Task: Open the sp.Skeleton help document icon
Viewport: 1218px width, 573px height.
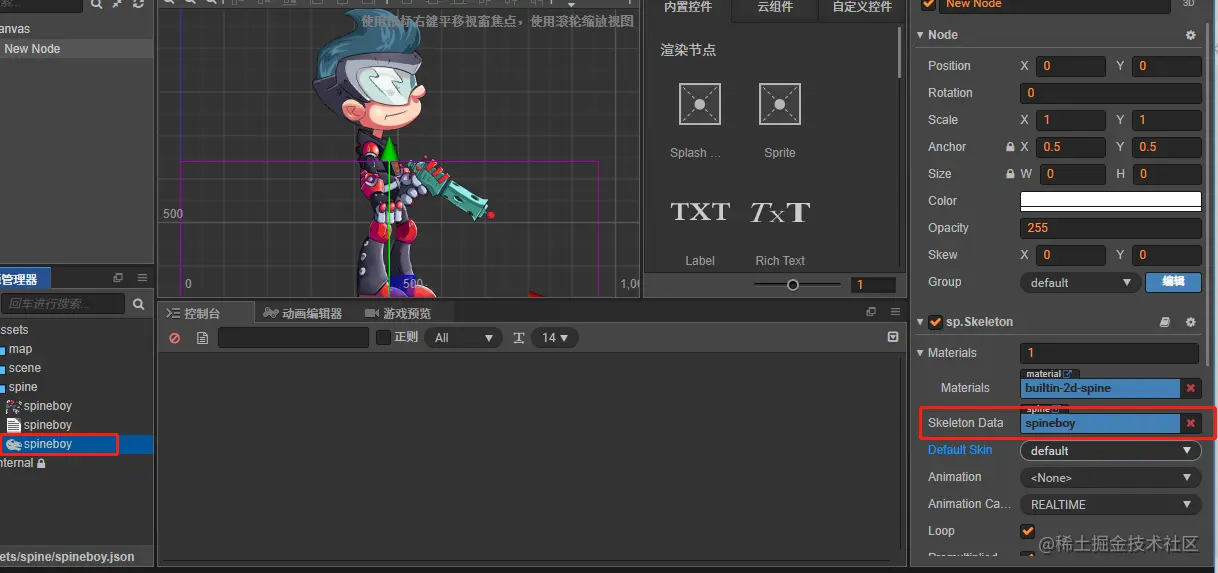Action: [1165, 322]
